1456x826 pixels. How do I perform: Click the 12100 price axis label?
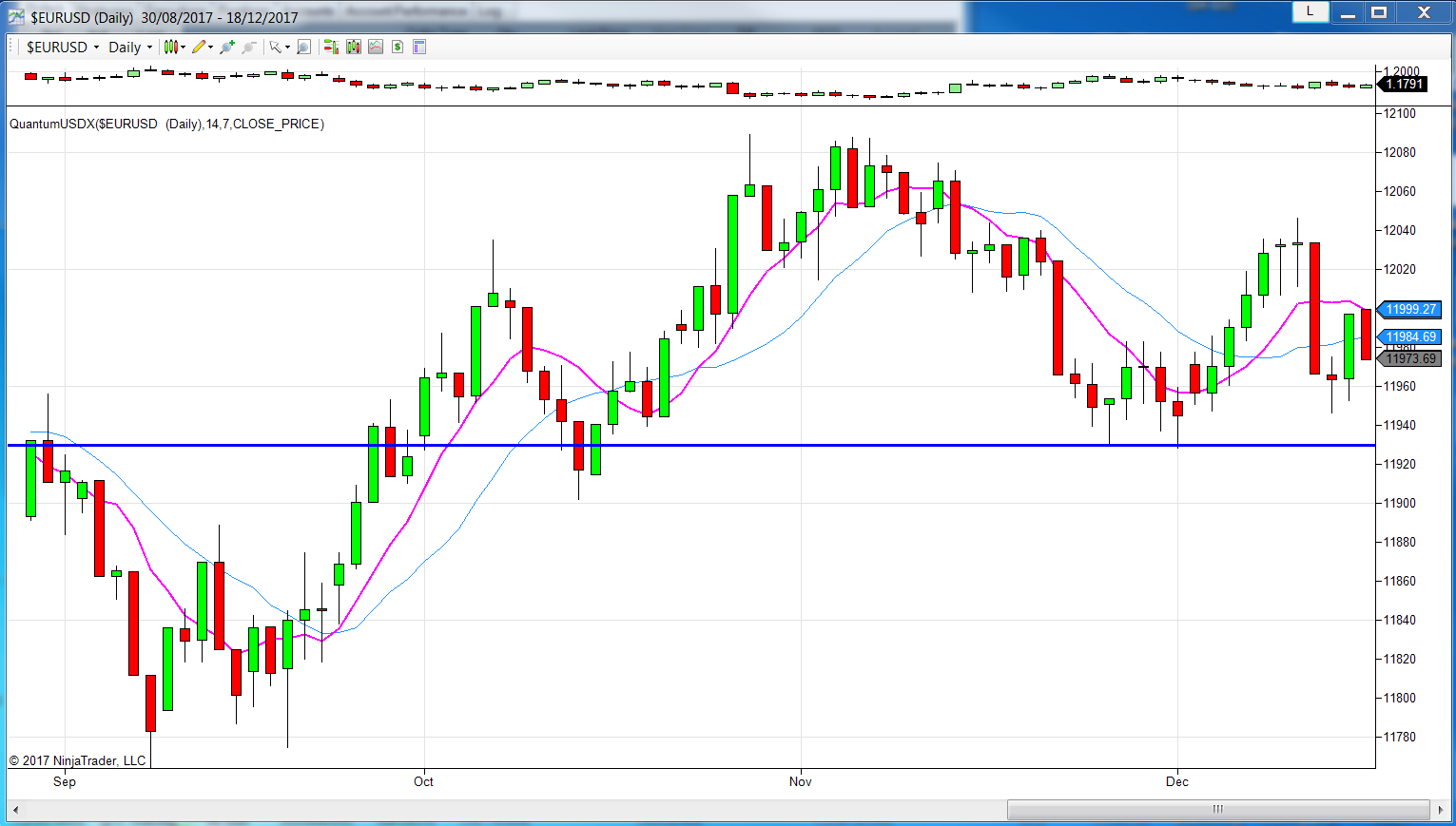(1400, 113)
